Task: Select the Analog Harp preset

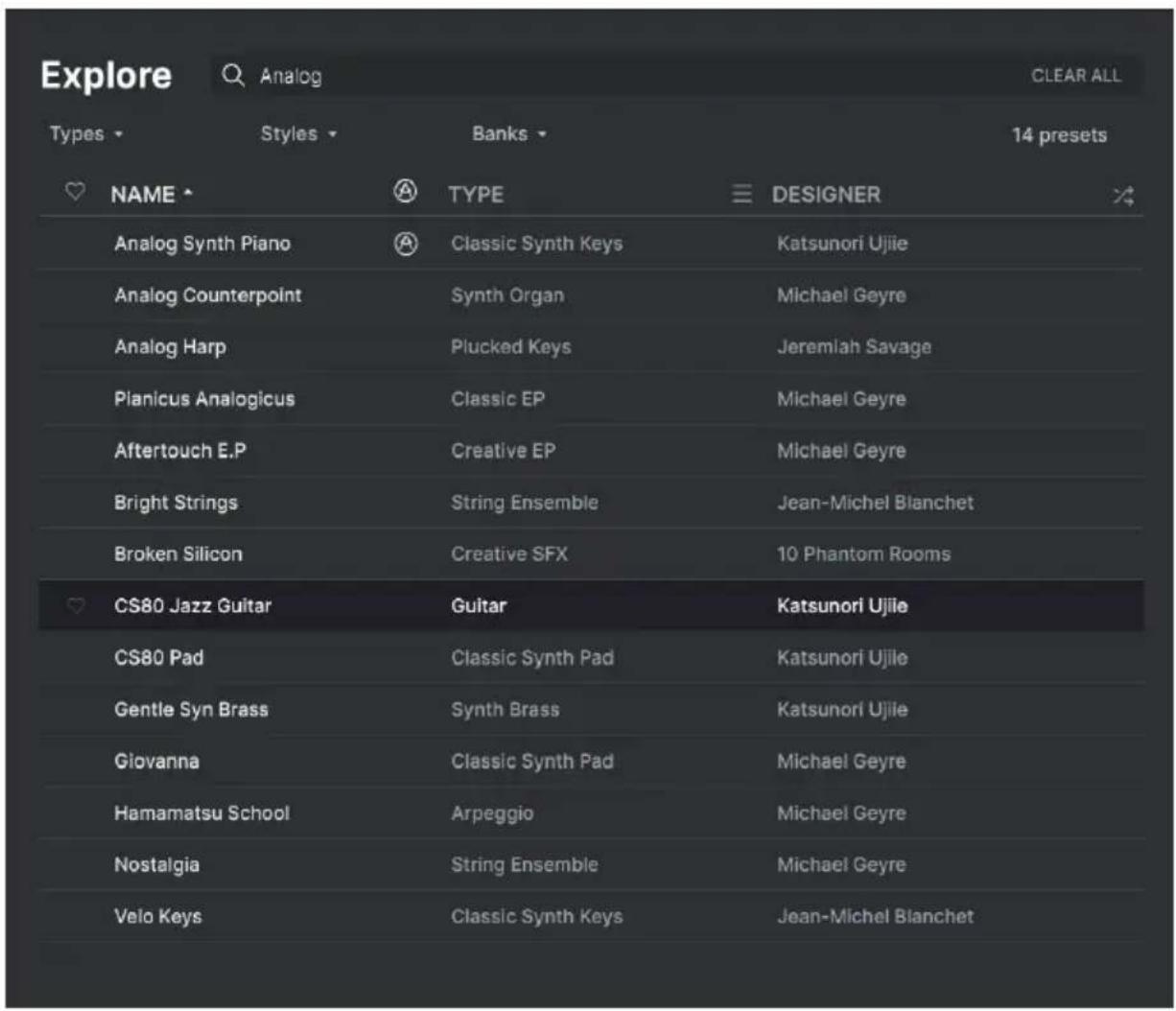Action: tap(591, 347)
